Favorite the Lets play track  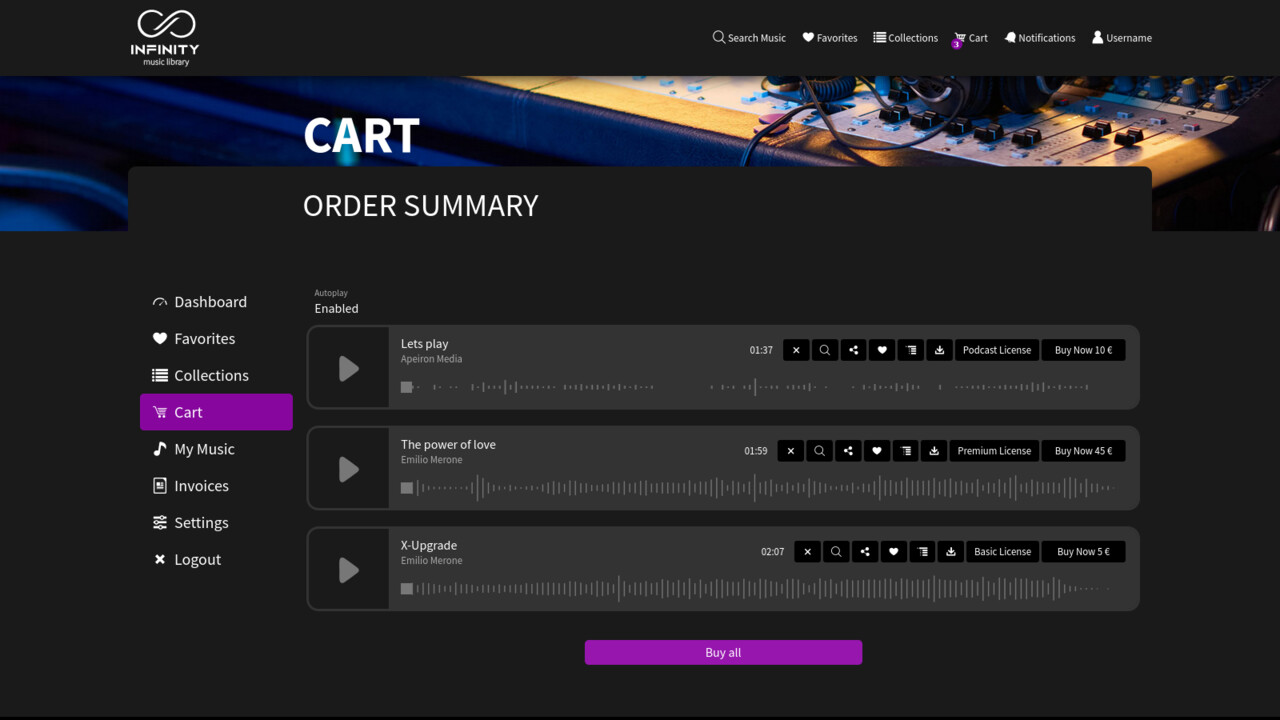pos(882,350)
